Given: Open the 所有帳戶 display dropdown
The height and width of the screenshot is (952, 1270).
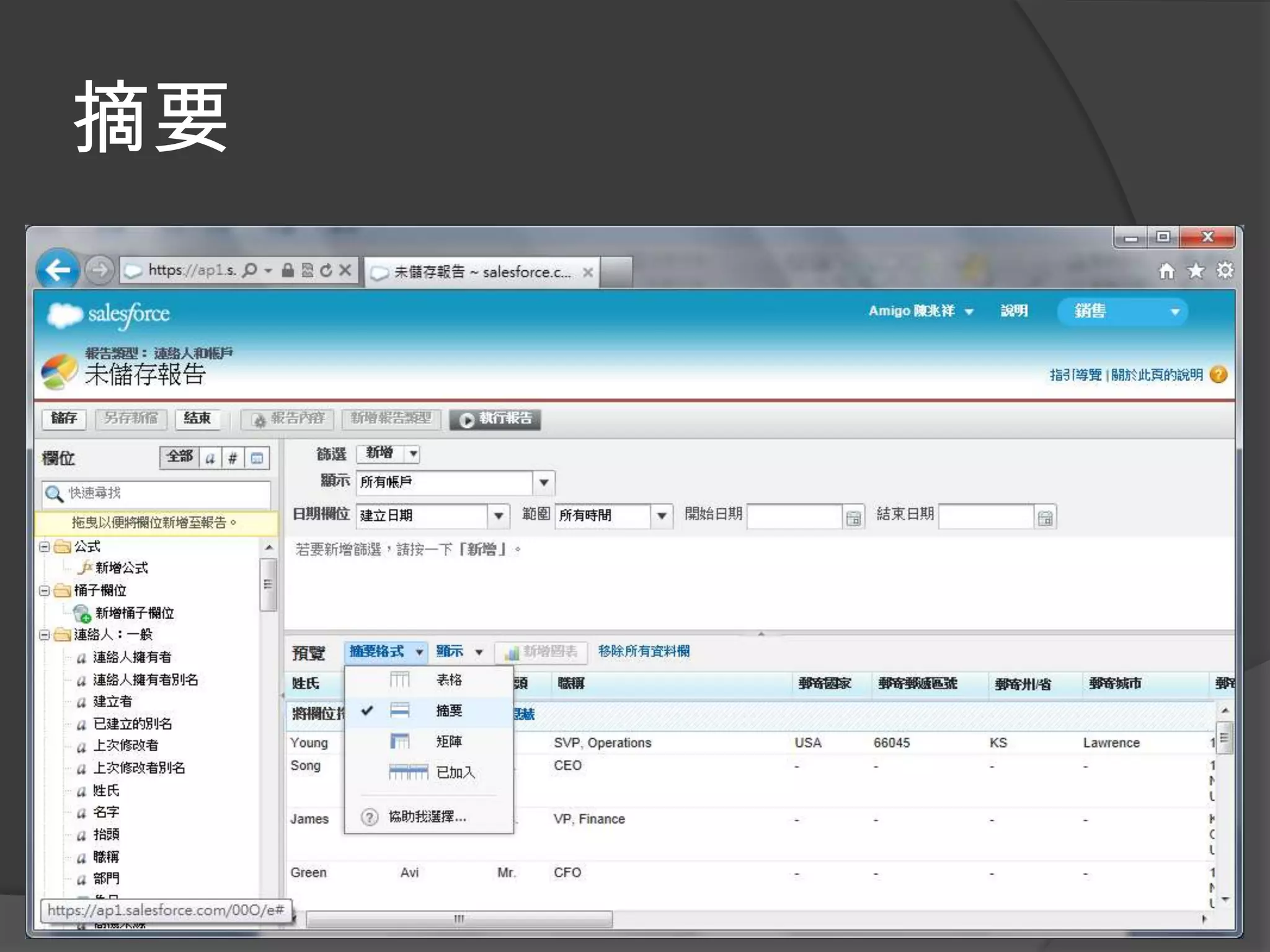Looking at the screenshot, I should [543, 482].
